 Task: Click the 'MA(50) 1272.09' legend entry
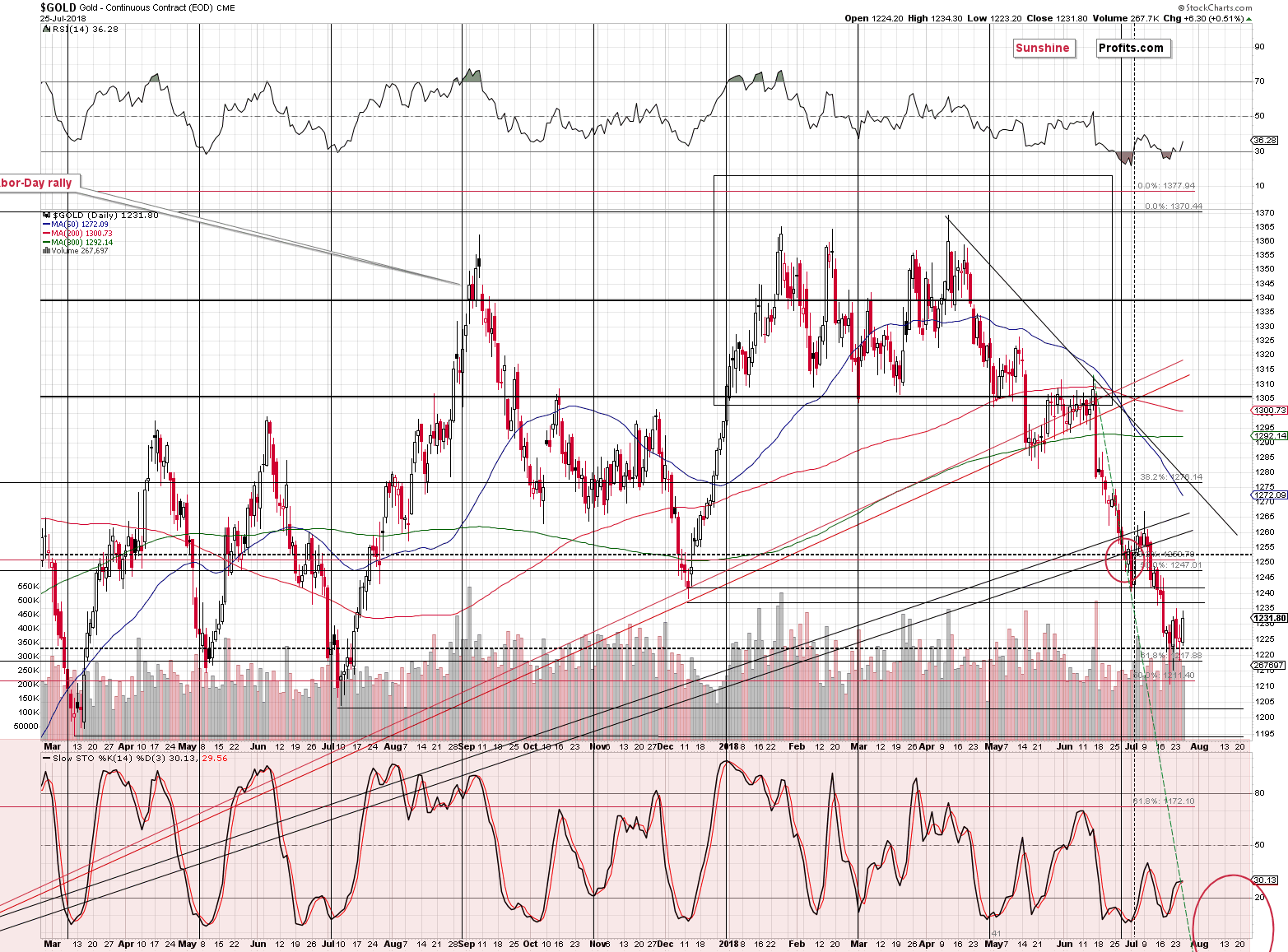(x=79, y=225)
